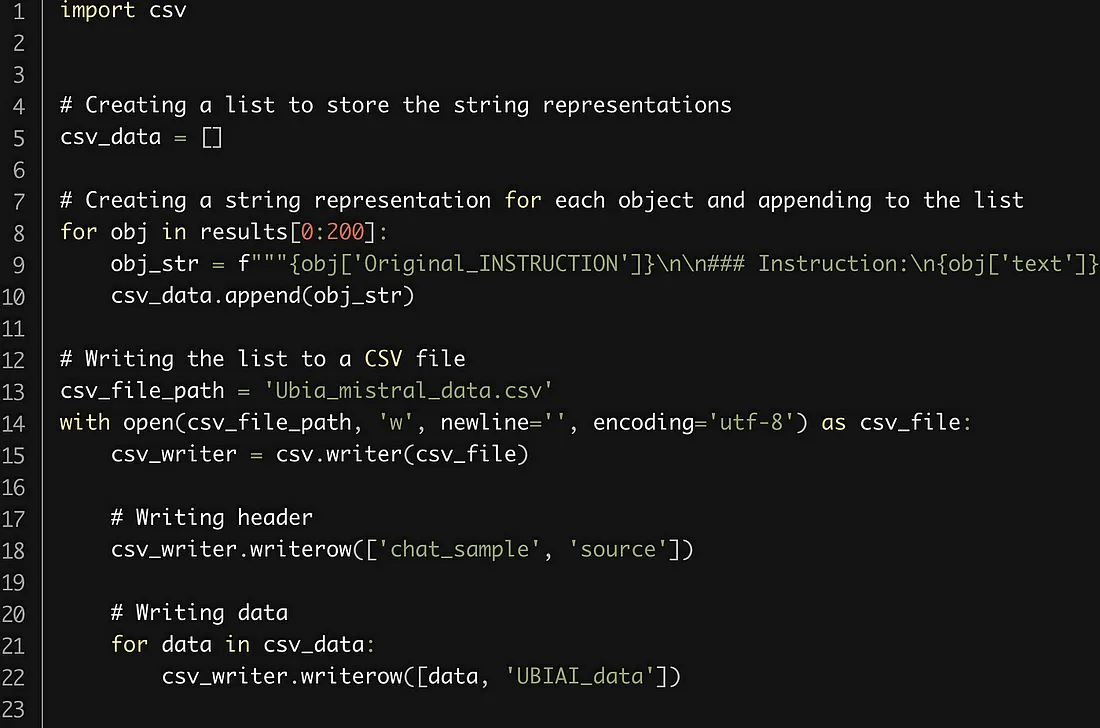The width and height of the screenshot is (1100, 728).
Task: Click csv_file_path variable on line 13
Action: tap(142, 391)
